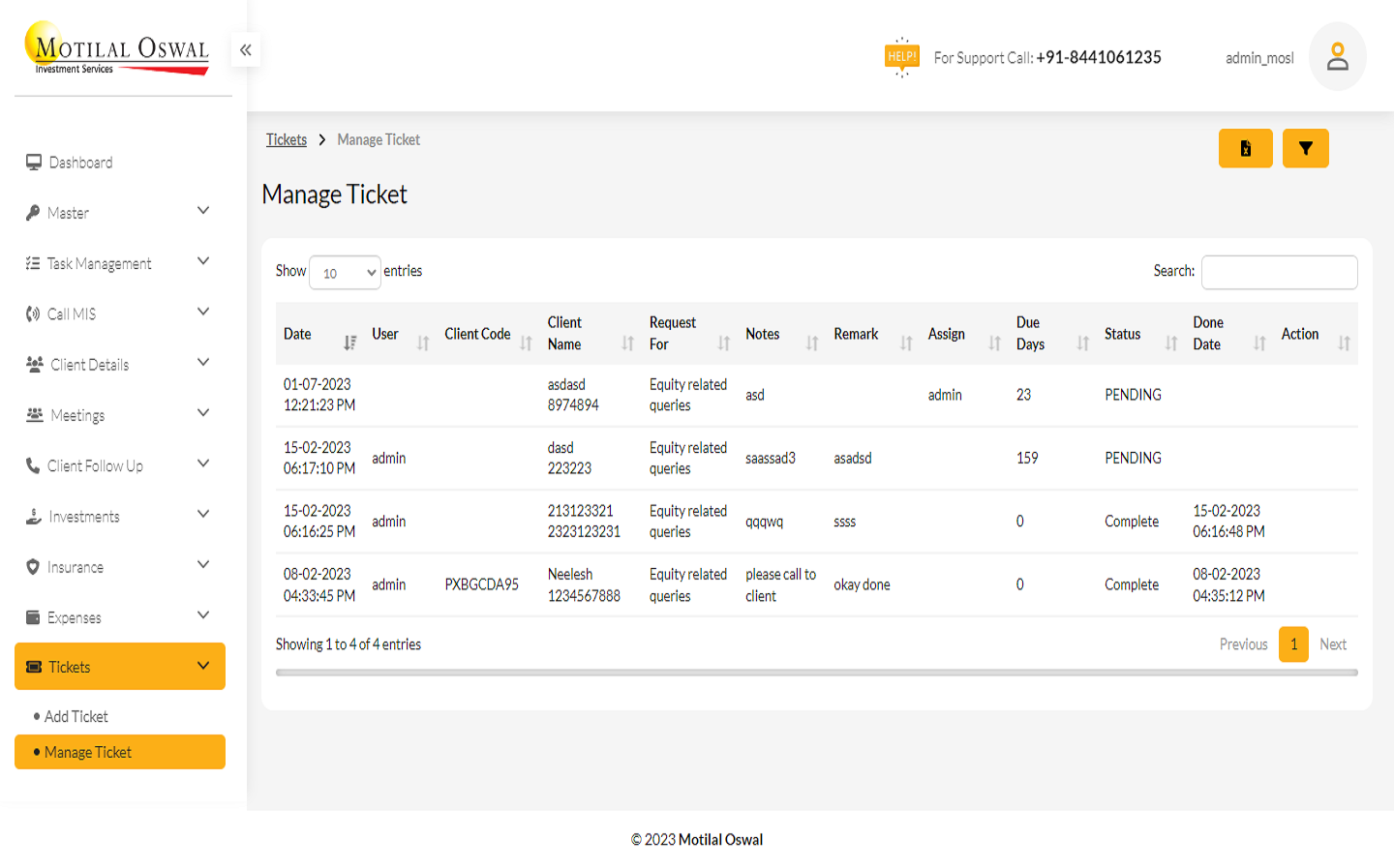Sort table by User column arrows
Image resolution: width=1394 pixels, height=868 pixels.
[x=423, y=343]
